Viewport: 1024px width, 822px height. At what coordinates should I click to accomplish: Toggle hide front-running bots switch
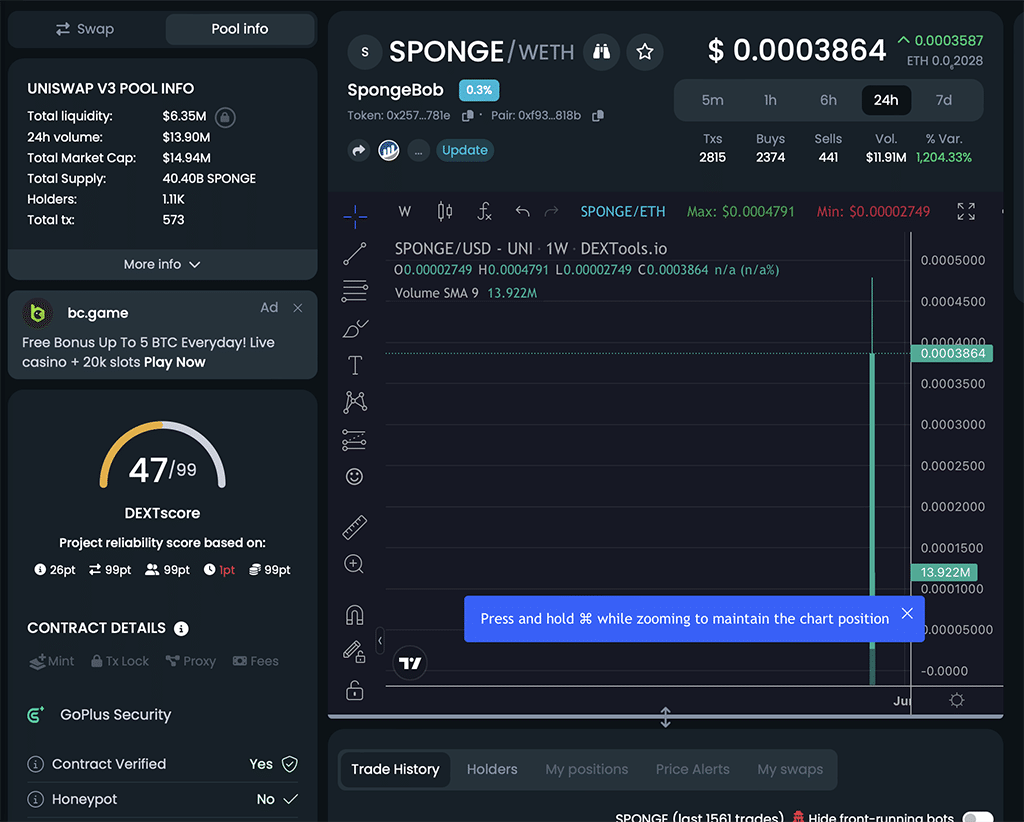(x=978, y=816)
